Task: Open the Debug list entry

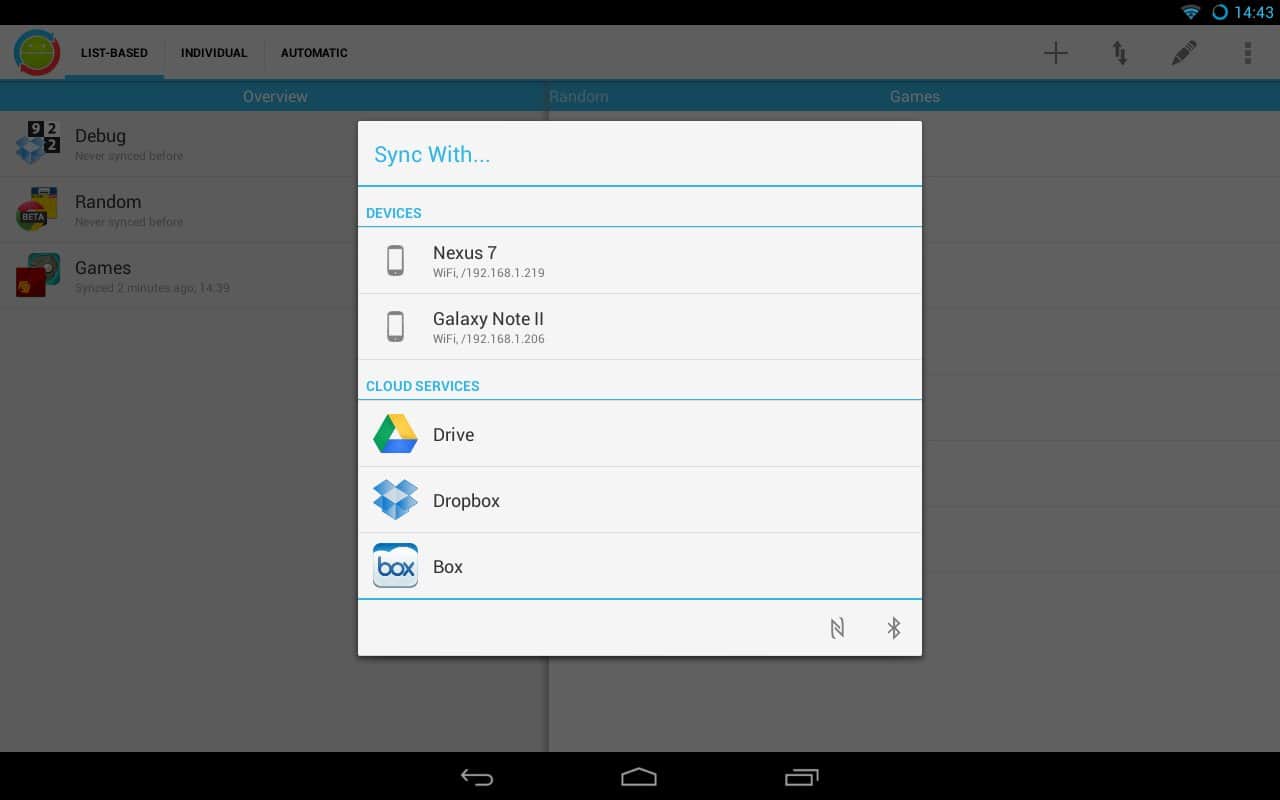Action: tap(100, 143)
